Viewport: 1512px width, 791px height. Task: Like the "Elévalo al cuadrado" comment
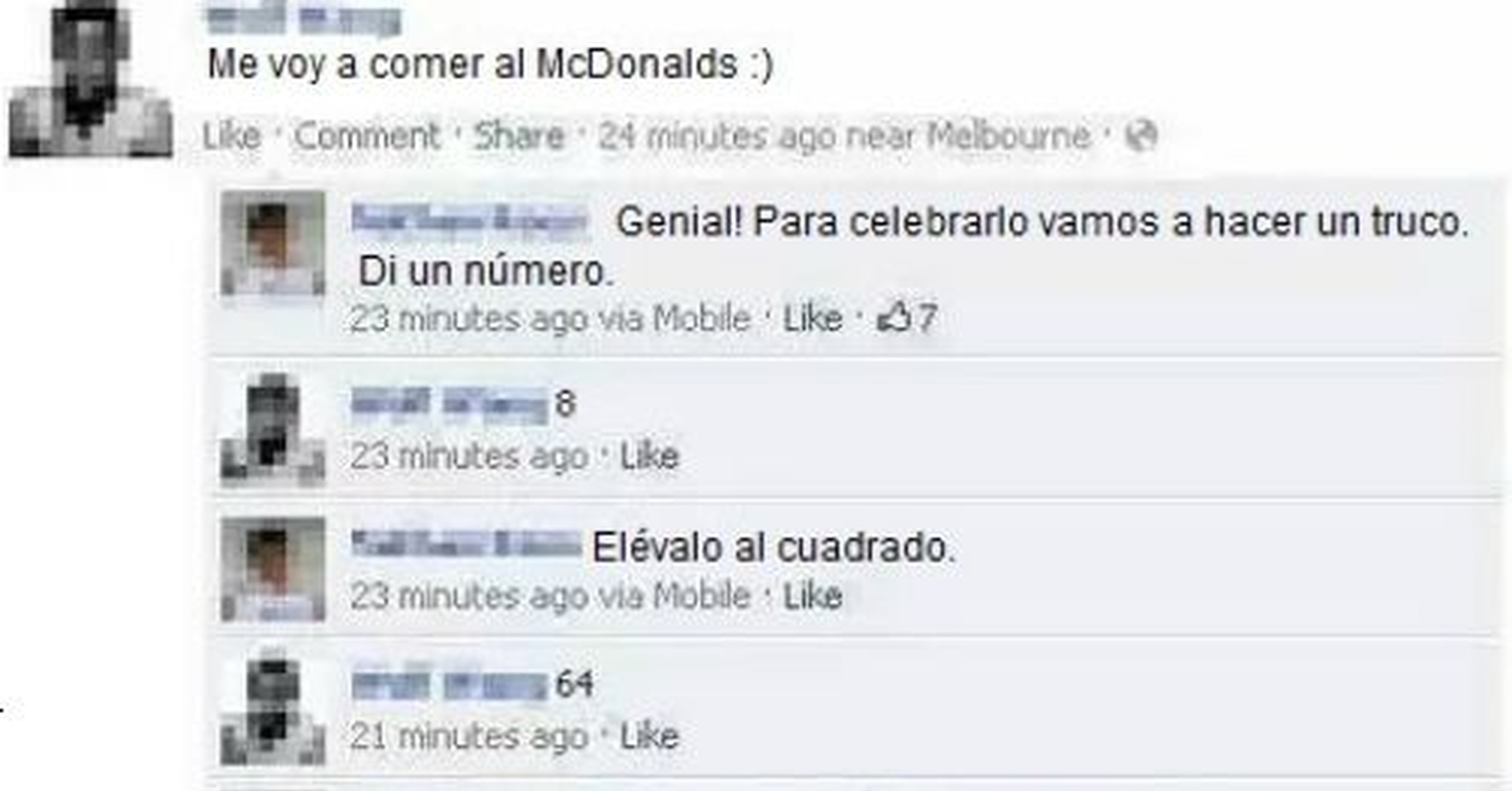click(x=813, y=596)
